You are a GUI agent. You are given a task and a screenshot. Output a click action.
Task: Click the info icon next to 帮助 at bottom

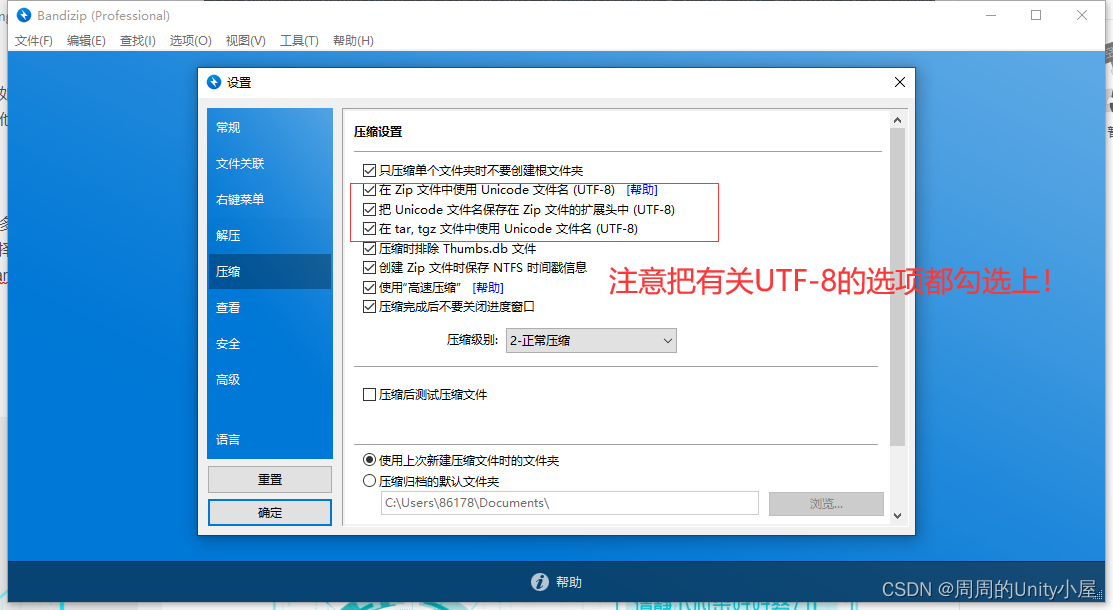pos(539,582)
